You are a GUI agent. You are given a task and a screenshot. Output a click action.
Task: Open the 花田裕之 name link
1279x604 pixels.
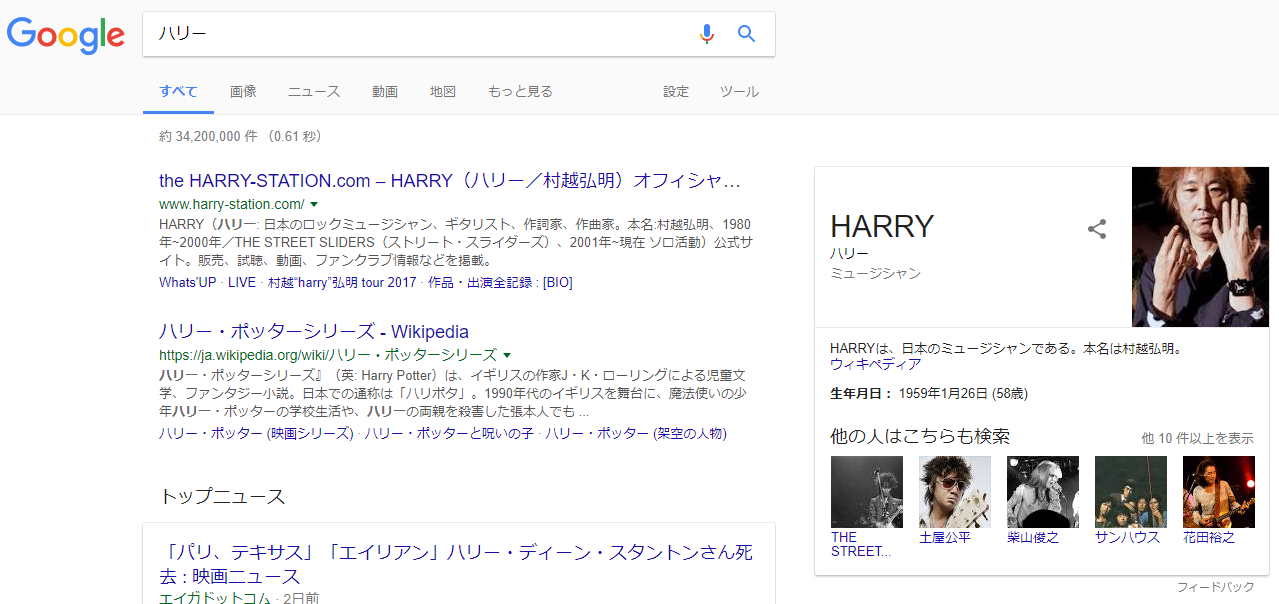(x=1209, y=537)
